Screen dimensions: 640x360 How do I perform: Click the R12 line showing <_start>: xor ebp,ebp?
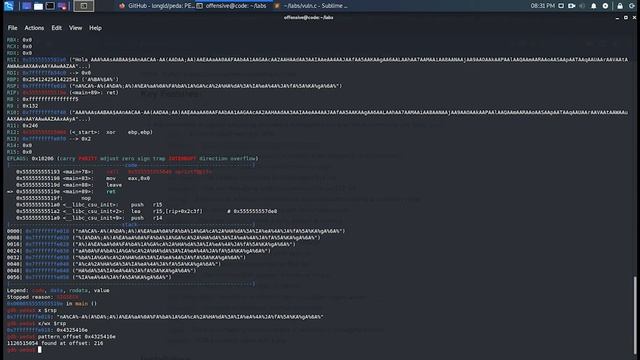tap(80, 132)
